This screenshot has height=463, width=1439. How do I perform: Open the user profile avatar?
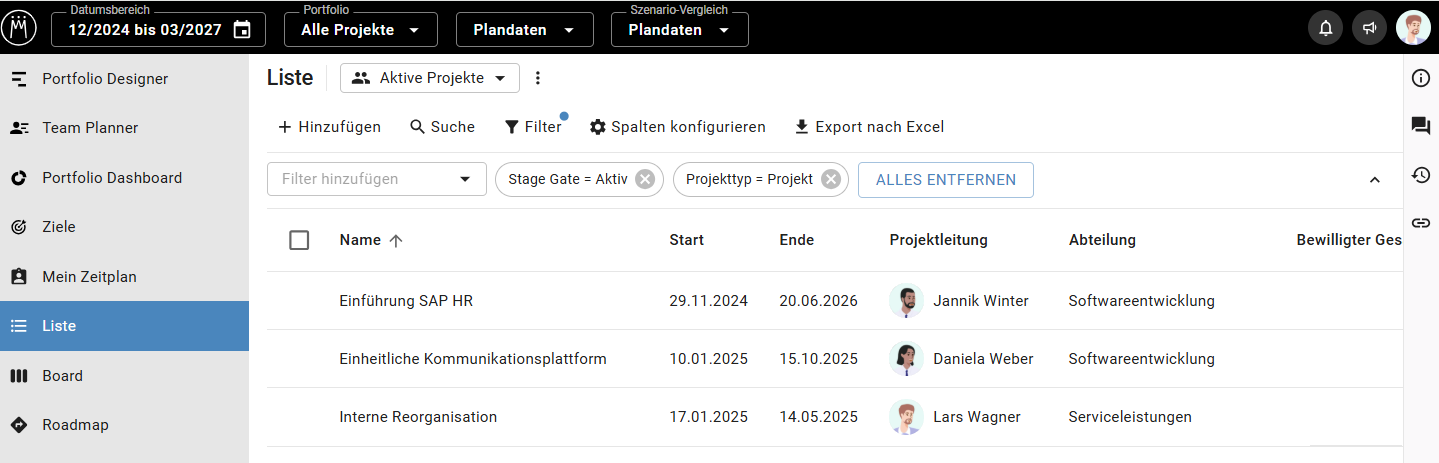pyautogui.click(x=1413, y=28)
